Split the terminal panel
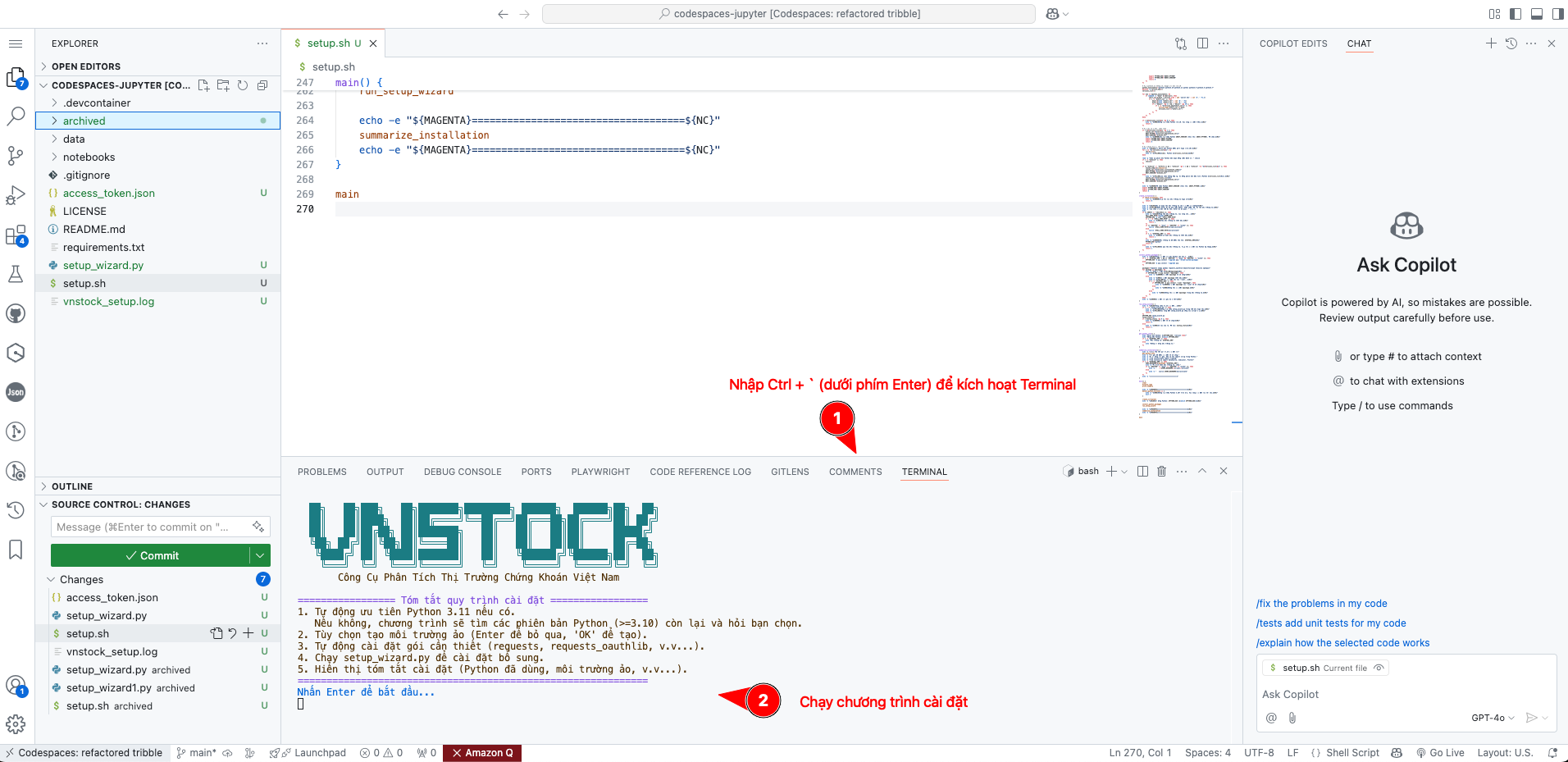The height and width of the screenshot is (762, 1568). pos(1142,471)
